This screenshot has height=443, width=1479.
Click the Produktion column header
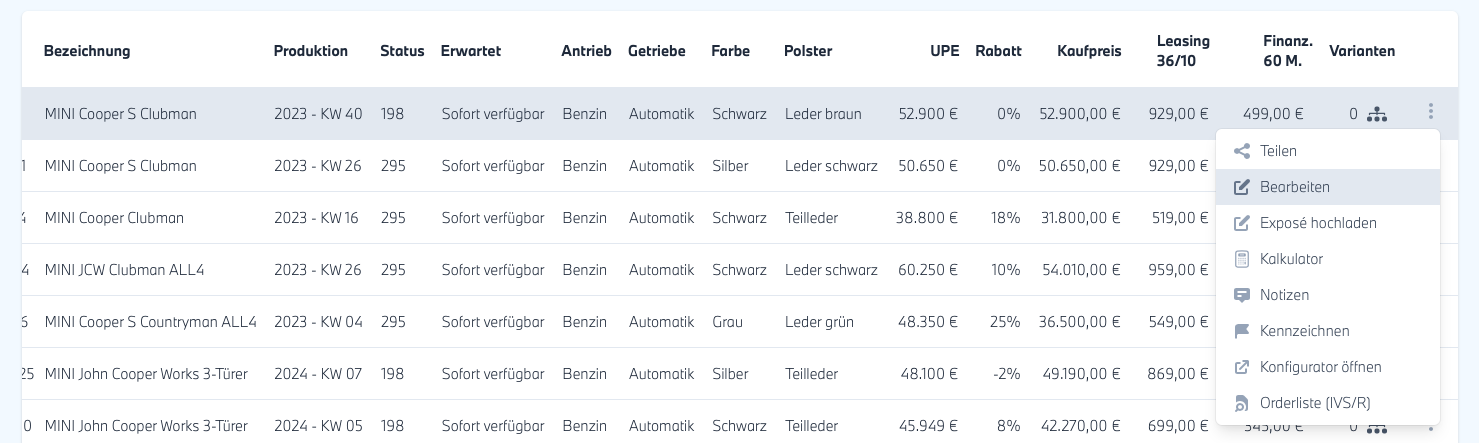(x=311, y=51)
